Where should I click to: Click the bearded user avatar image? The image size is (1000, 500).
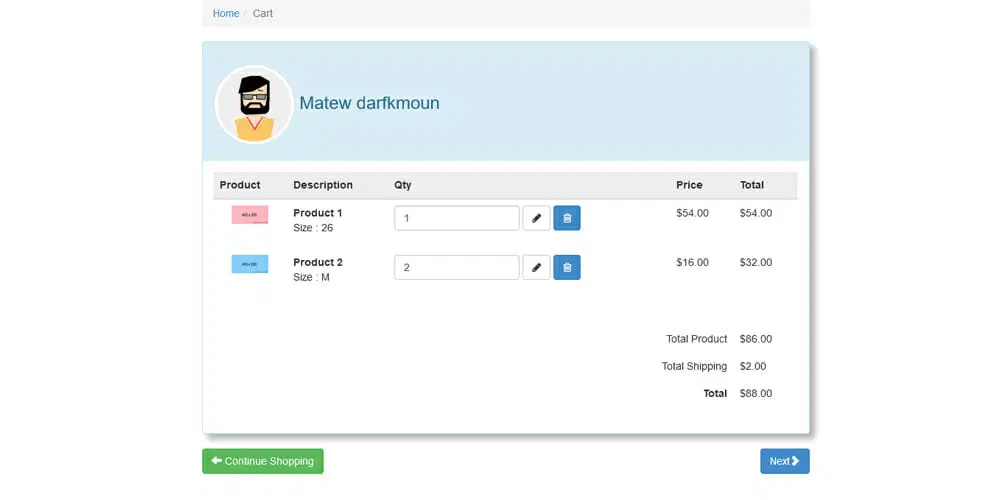pyautogui.click(x=254, y=105)
